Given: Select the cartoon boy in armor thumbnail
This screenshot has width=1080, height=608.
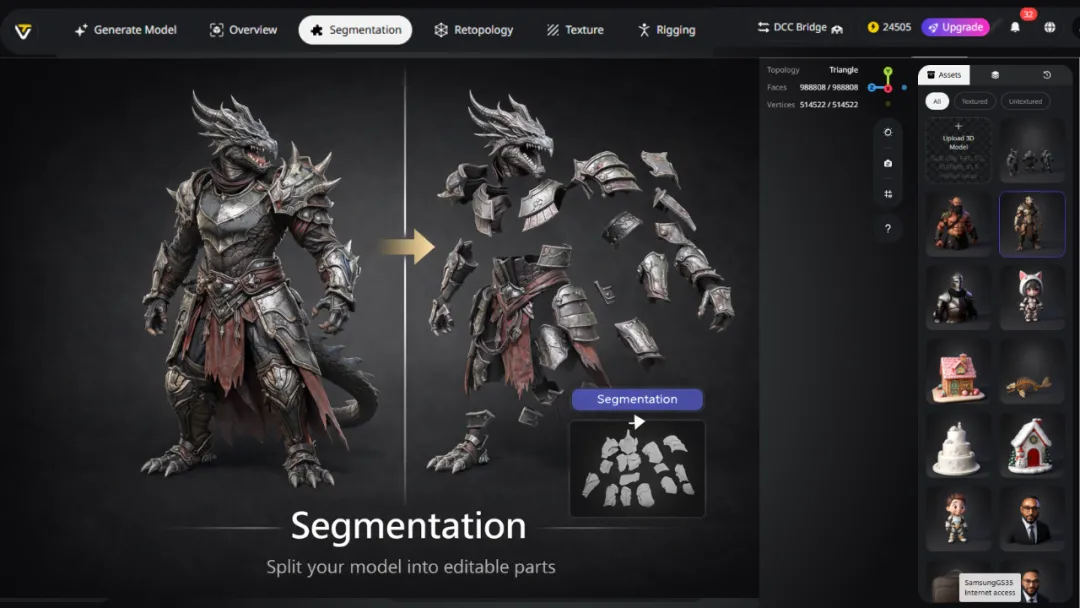Looking at the screenshot, I should 958,519.
